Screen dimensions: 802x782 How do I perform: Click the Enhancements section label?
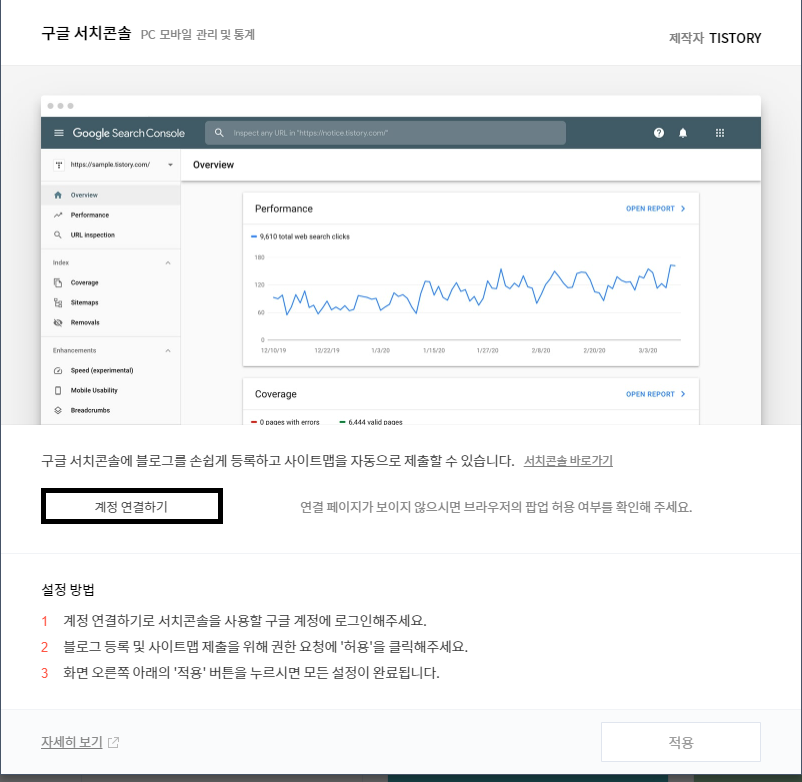[74, 350]
